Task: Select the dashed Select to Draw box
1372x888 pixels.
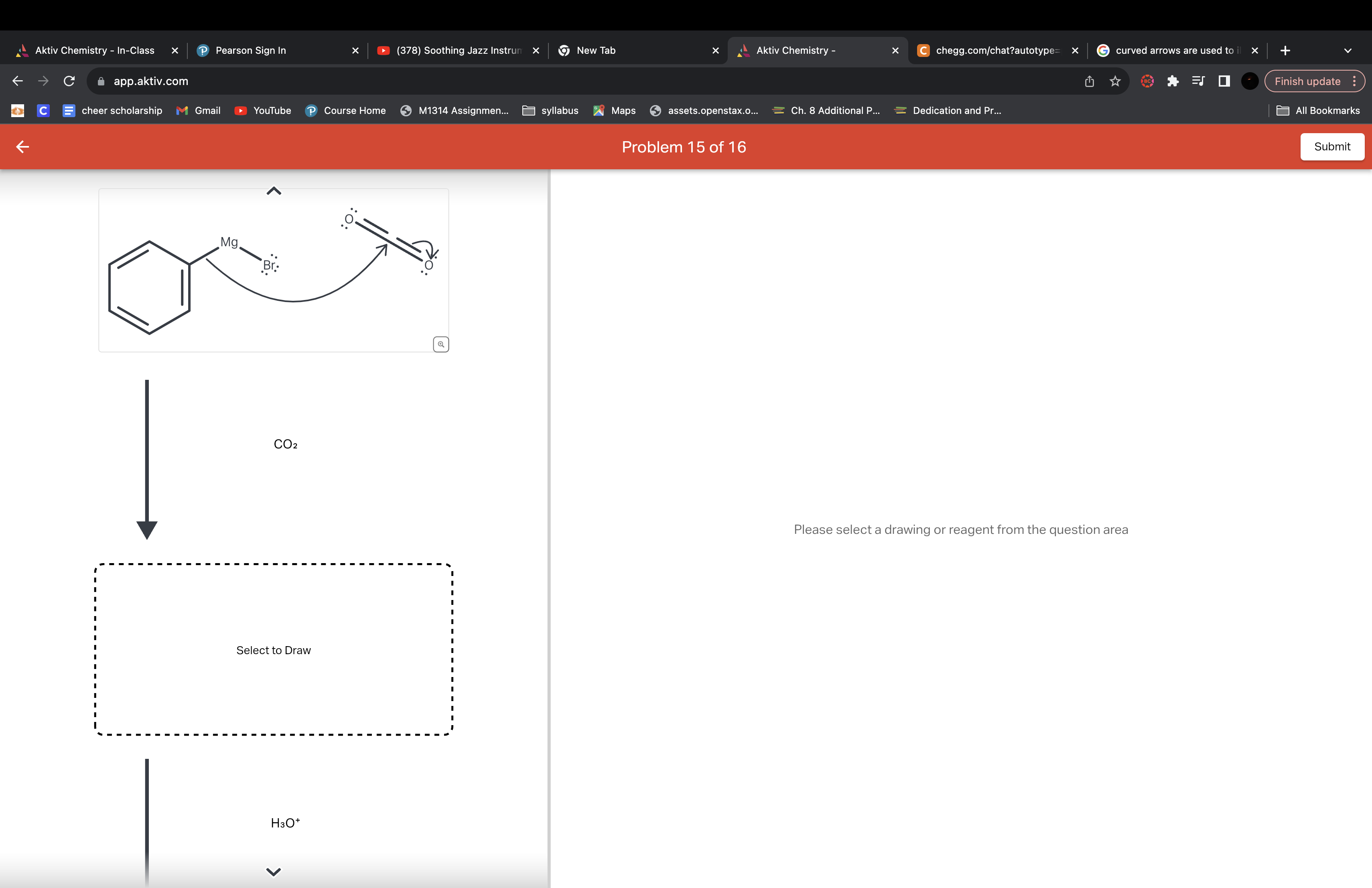Action: pos(273,650)
